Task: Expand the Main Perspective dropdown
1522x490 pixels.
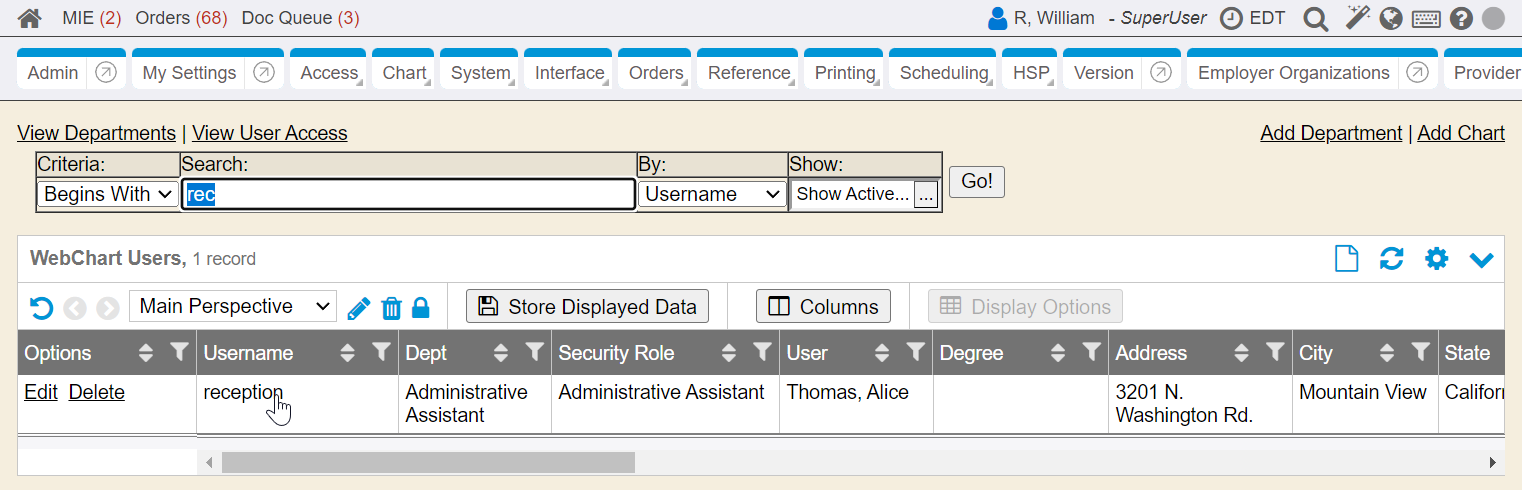Action: tap(233, 307)
